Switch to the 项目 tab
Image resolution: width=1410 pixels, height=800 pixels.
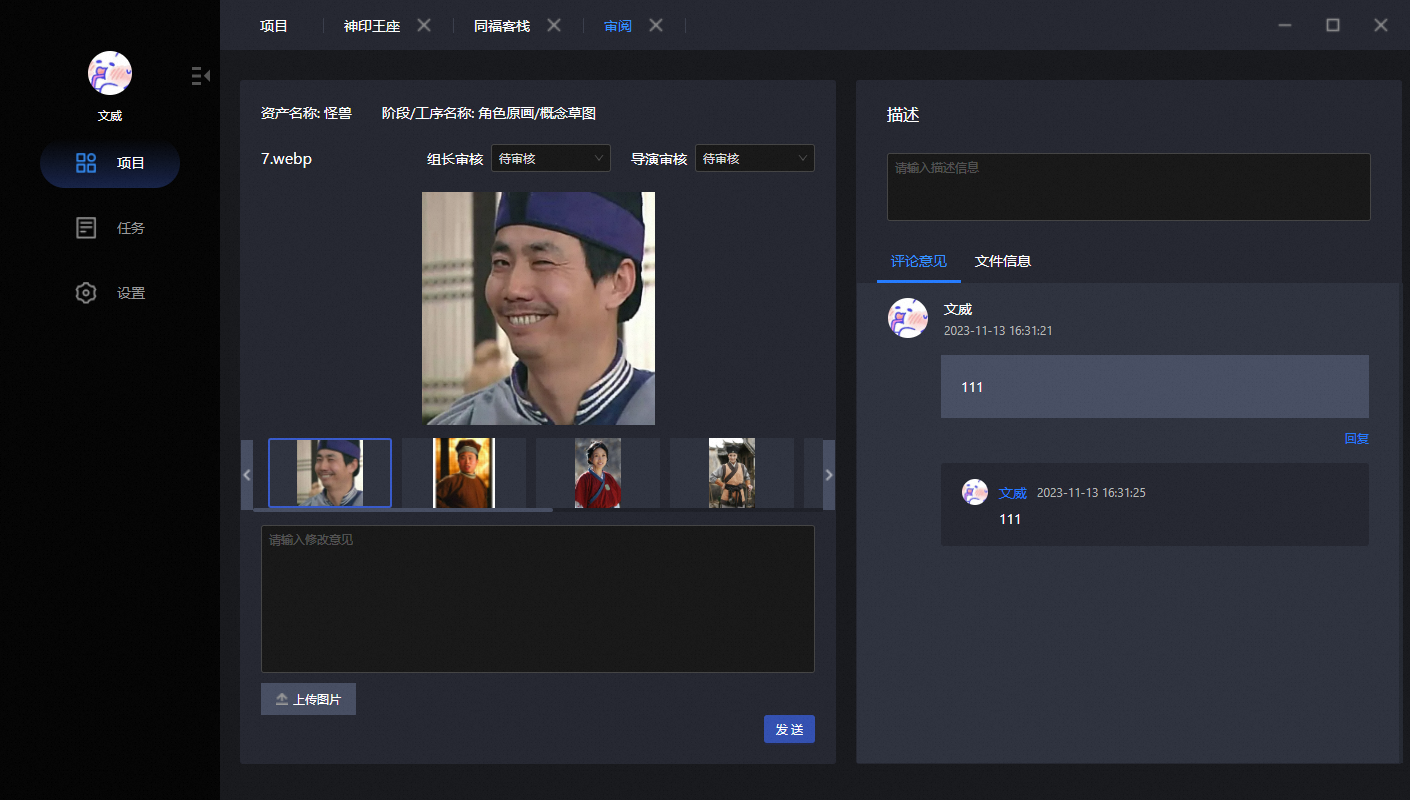coord(274,26)
